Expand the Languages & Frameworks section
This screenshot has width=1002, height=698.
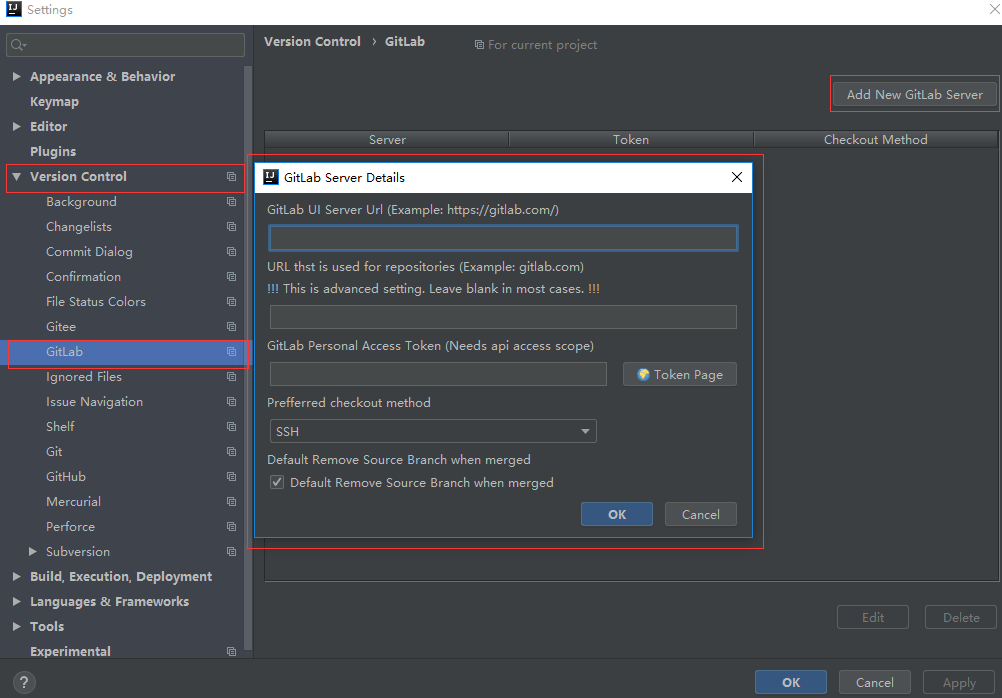tap(17, 601)
